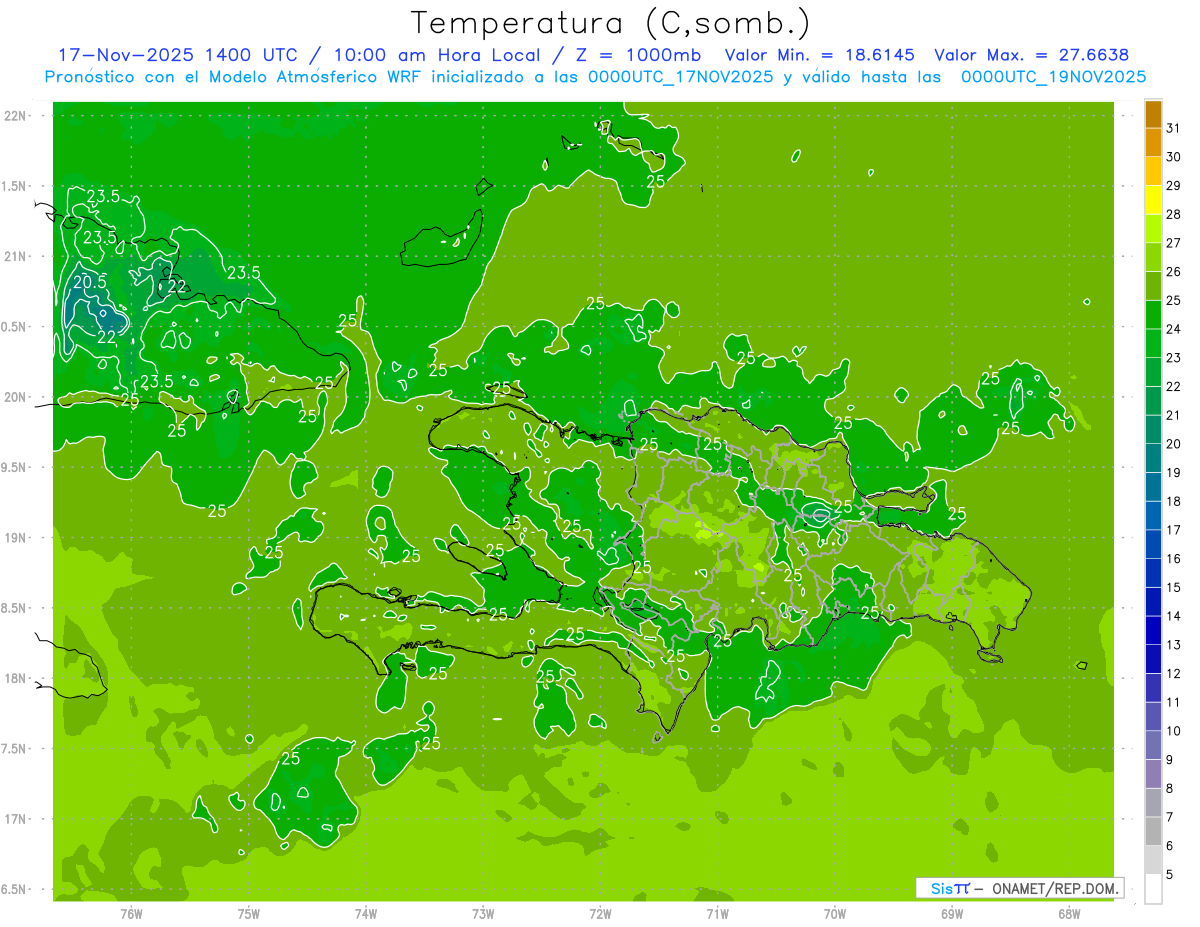Click the "20" label on the color scale
Screen dimensions: 1200x927
click(1174, 444)
